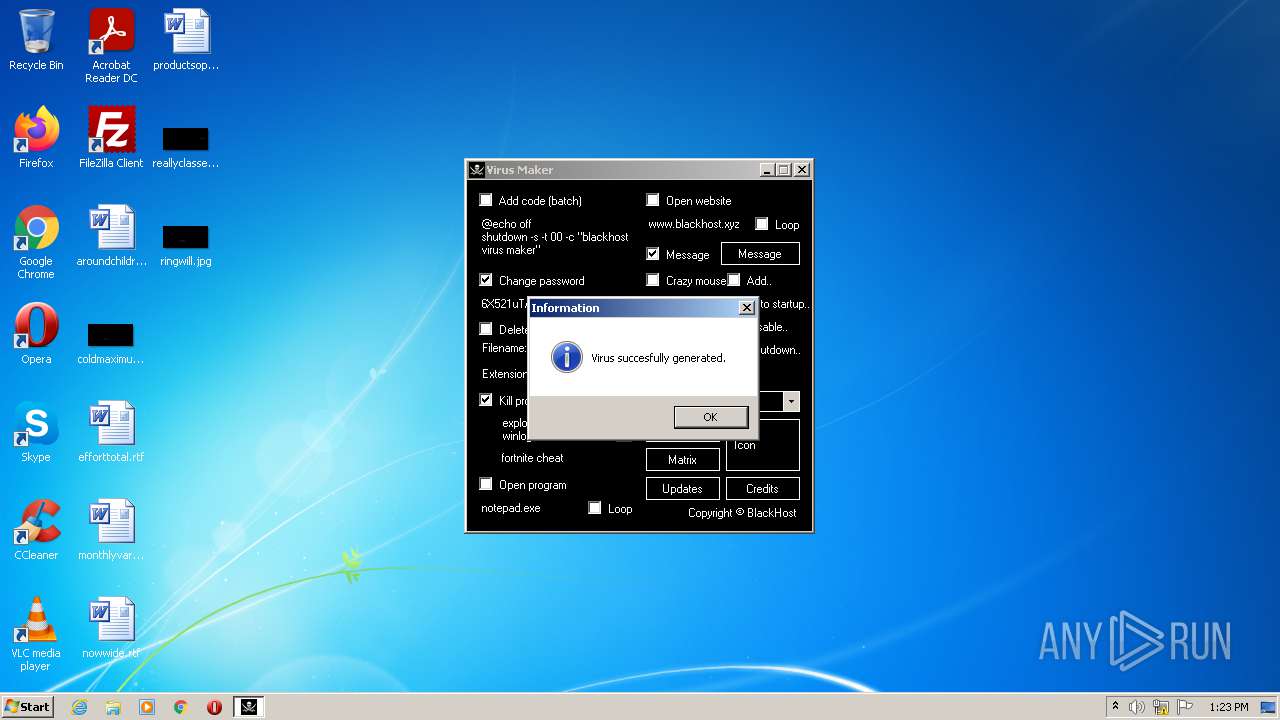Viewport: 1280px width, 720px height.
Task: Close the Information dialog with X
Action: point(746,308)
